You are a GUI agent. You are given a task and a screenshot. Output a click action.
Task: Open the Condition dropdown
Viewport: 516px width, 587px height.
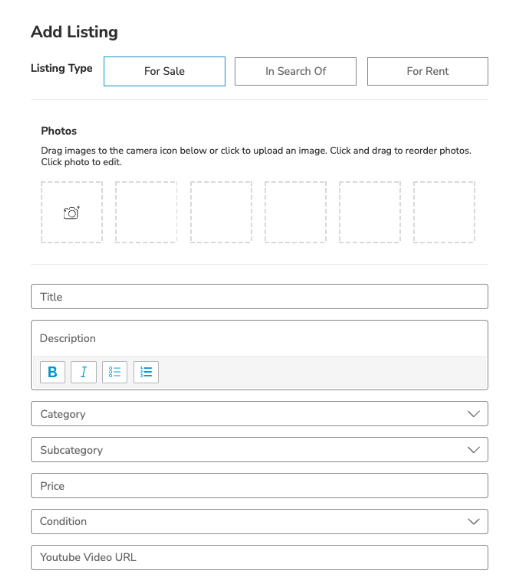coord(259,521)
